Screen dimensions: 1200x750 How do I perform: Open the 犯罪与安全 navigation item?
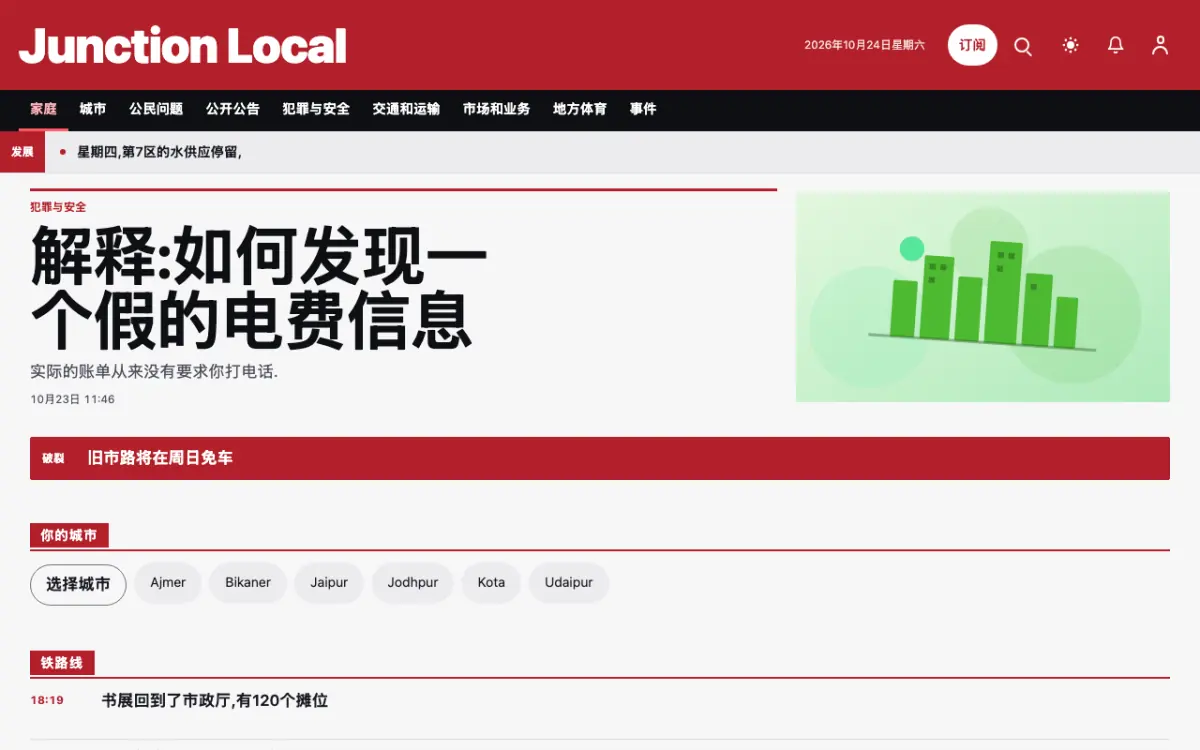point(316,109)
